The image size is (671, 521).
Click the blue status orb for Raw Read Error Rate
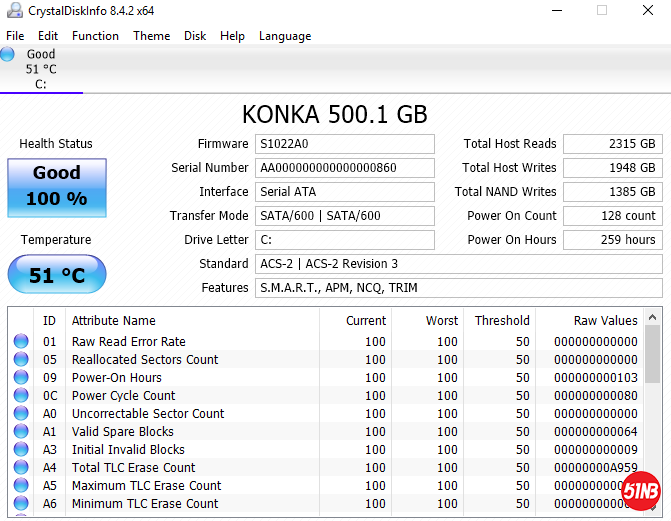tap(21, 342)
